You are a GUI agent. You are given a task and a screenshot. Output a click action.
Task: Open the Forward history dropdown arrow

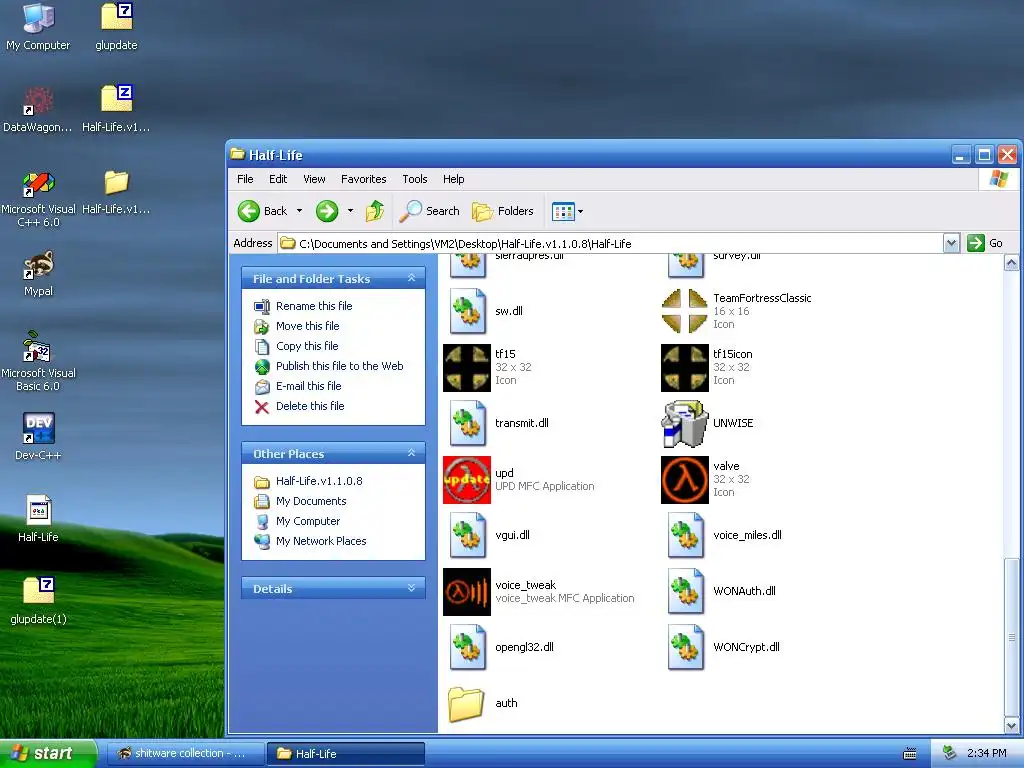351,211
